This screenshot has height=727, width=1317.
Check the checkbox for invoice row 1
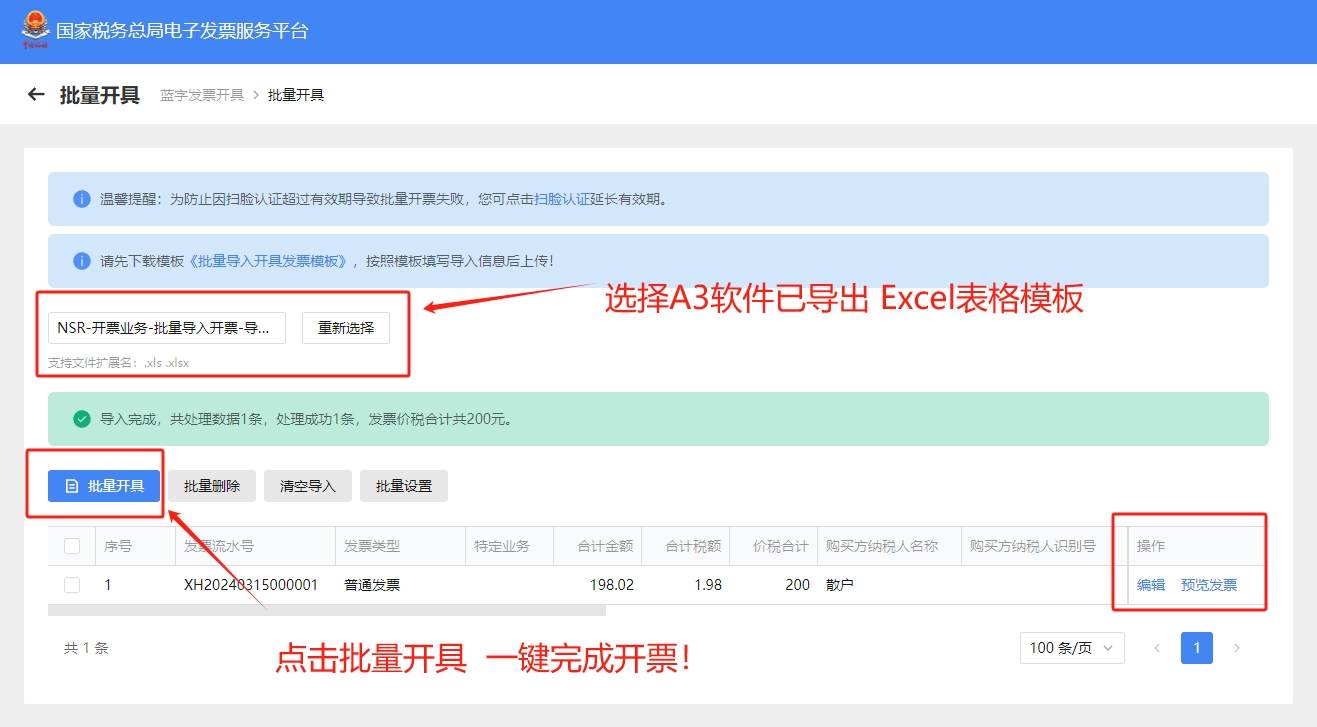(71, 584)
